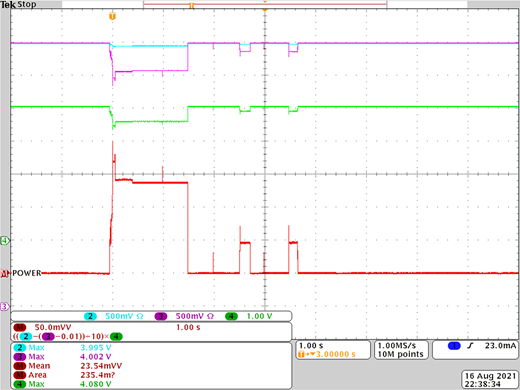Image resolution: width=520 pixels, height=390 pixels.
Task: Click the blue channel 1 trigger source badge
Action: click(x=454, y=346)
